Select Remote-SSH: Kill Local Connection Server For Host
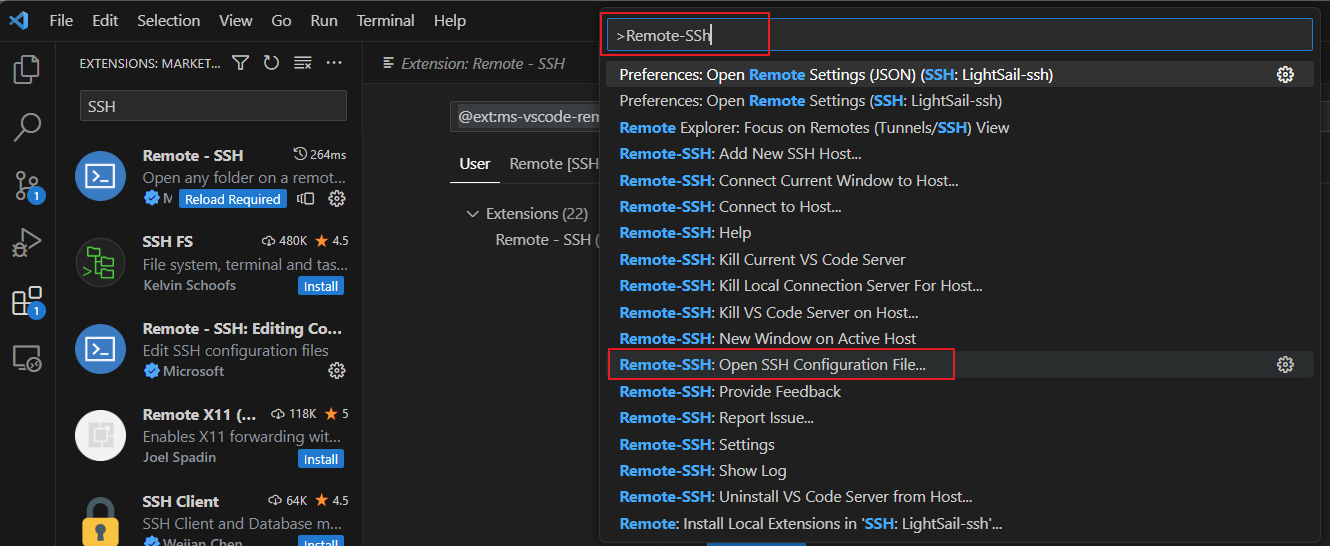1330x546 pixels. click(959, 286)
